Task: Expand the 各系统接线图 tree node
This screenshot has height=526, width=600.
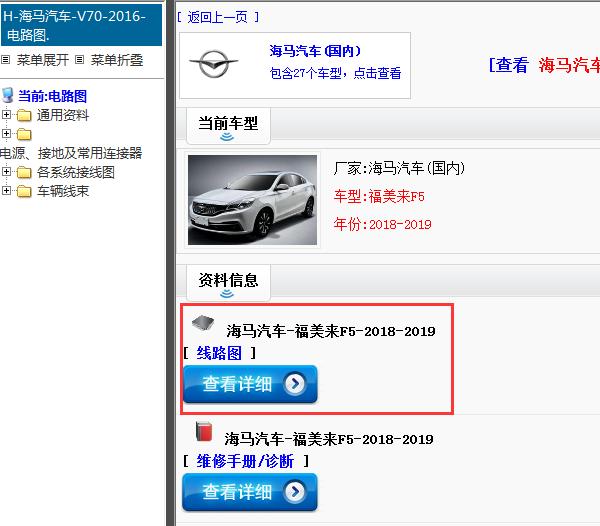Action: click(x=6, y=171)
